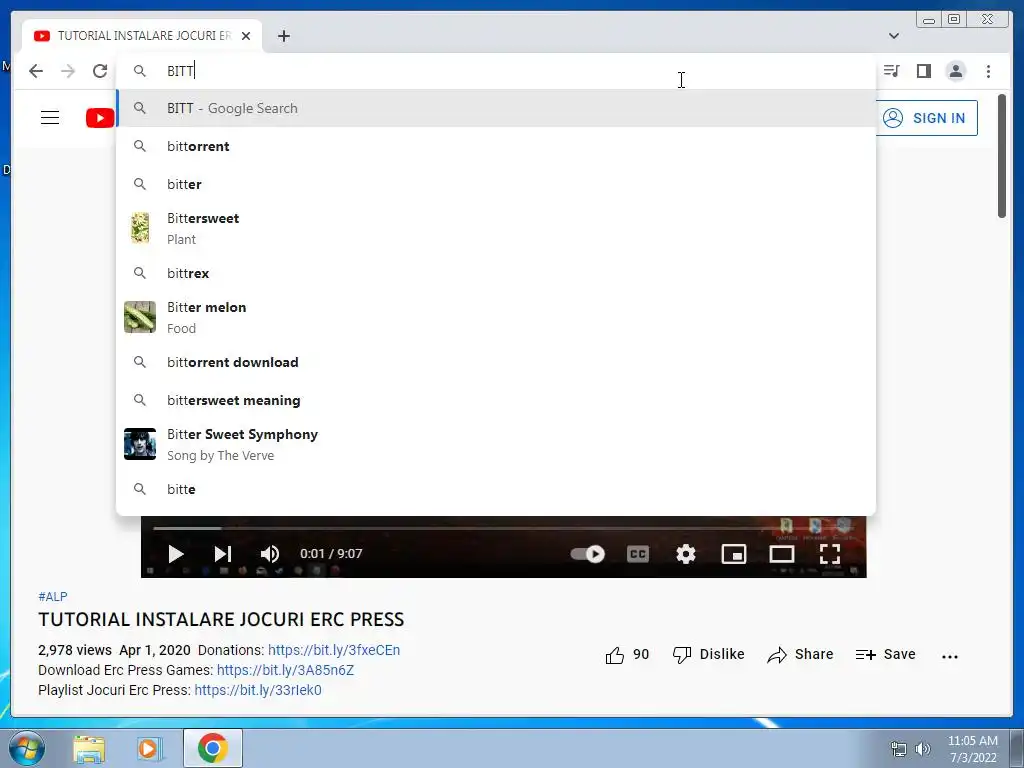The width and height of the screenshot is (1024, 768).
Task: Choose the 'bittorrent' suggestion
Action: (496, 146)
